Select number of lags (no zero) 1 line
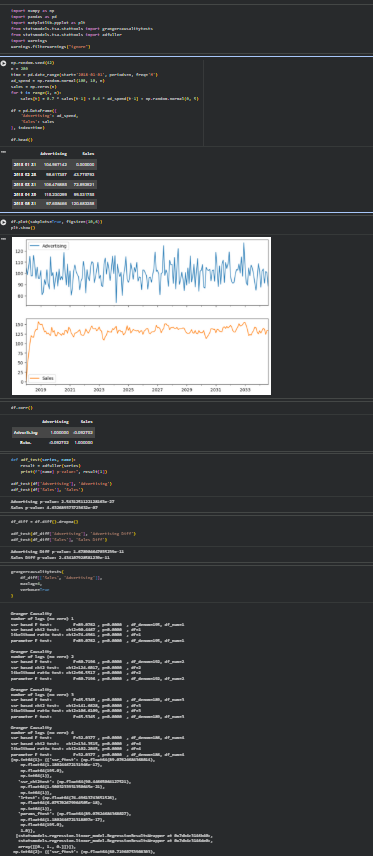Screen dimensions: 373x856 (42, 620)
